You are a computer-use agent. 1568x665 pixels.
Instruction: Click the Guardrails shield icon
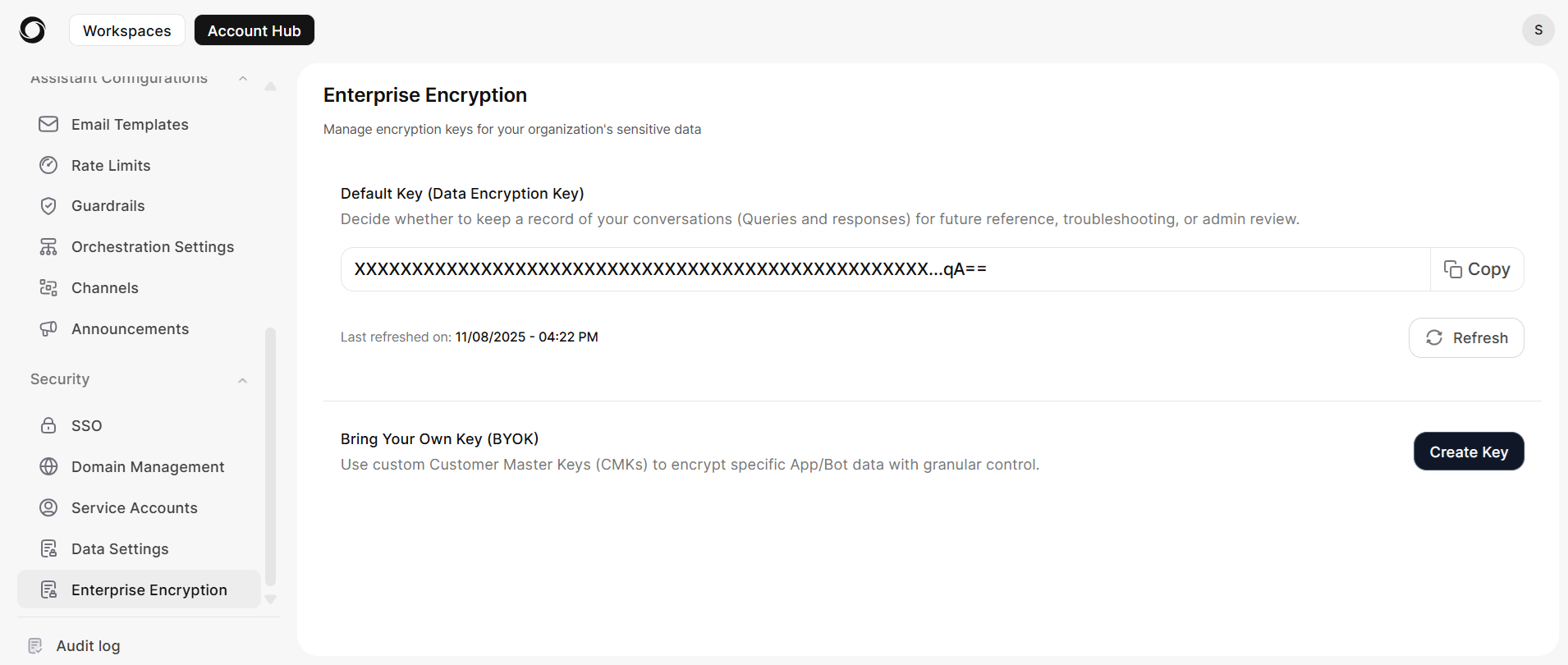(48, 205)
